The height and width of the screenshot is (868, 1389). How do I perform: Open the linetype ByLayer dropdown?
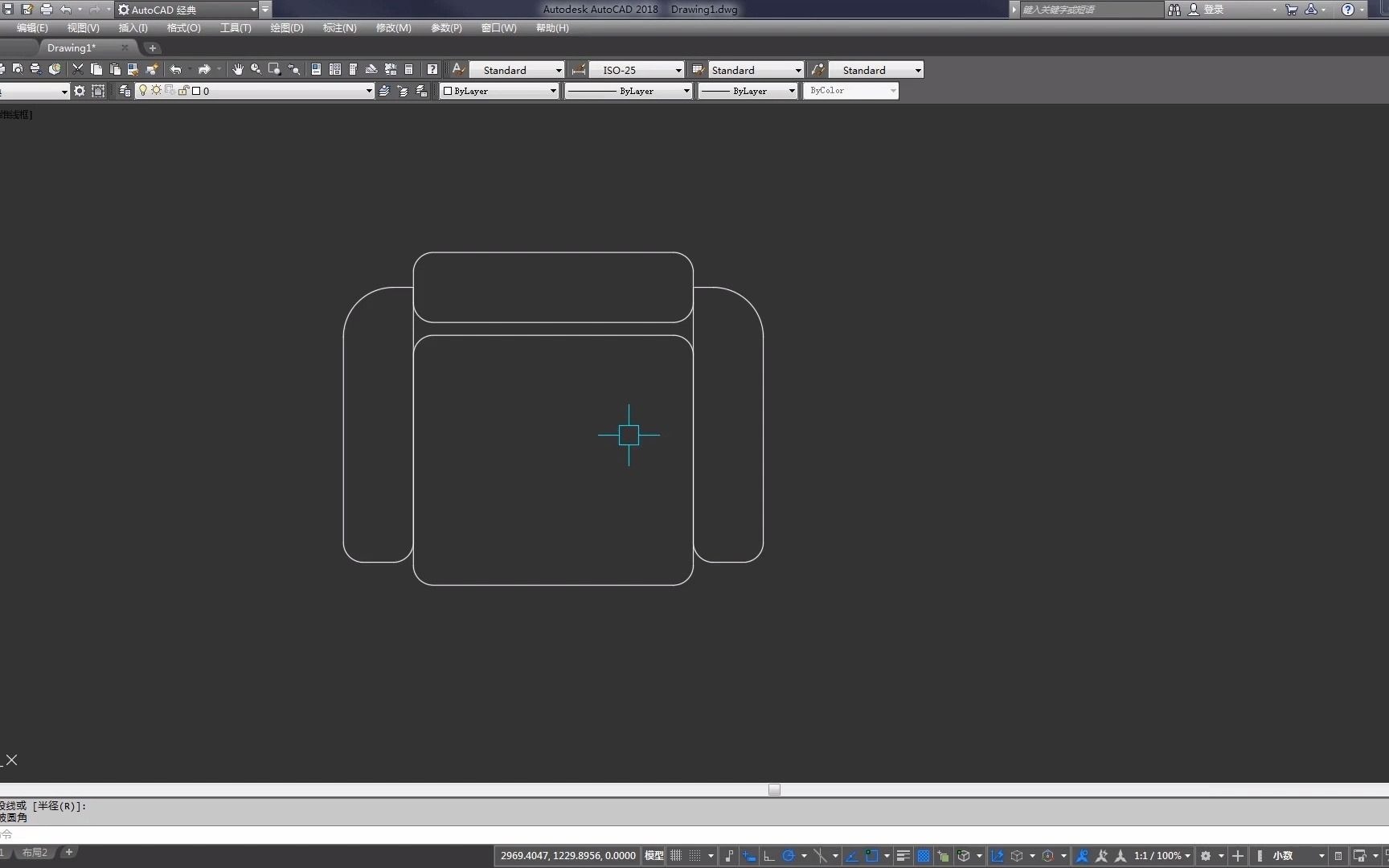(x=628, y=91)
